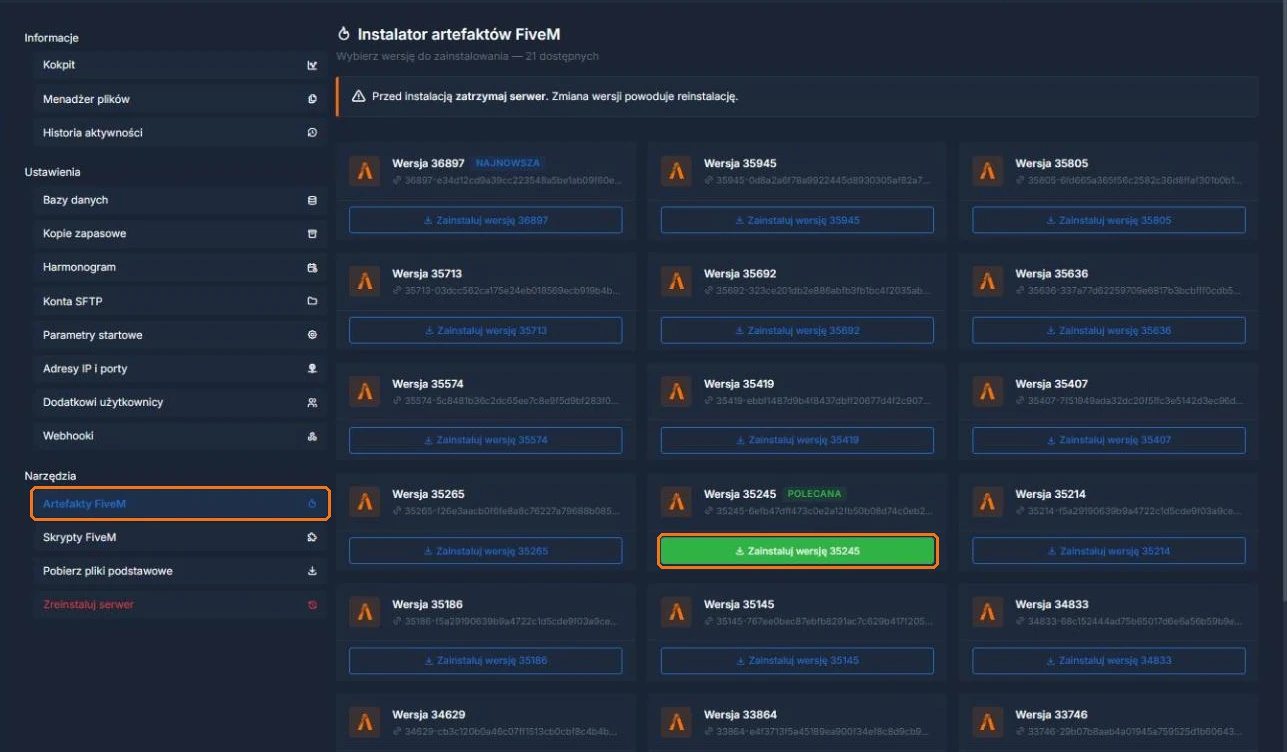Screen dimensions: 1287x752
Task: Click the users icon beside Dodatkowi użytkownicy
Action: [312, 403]
